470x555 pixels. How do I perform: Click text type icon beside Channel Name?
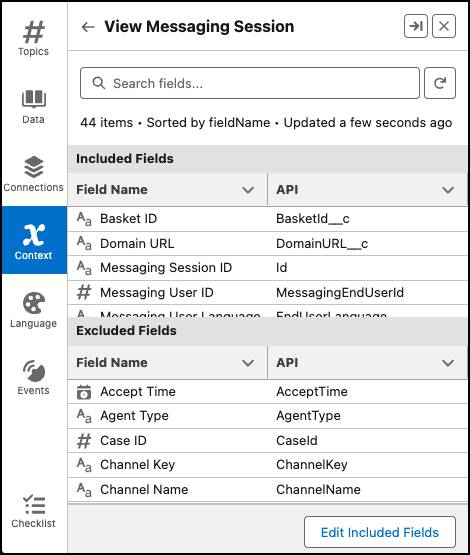pos(84,490)
